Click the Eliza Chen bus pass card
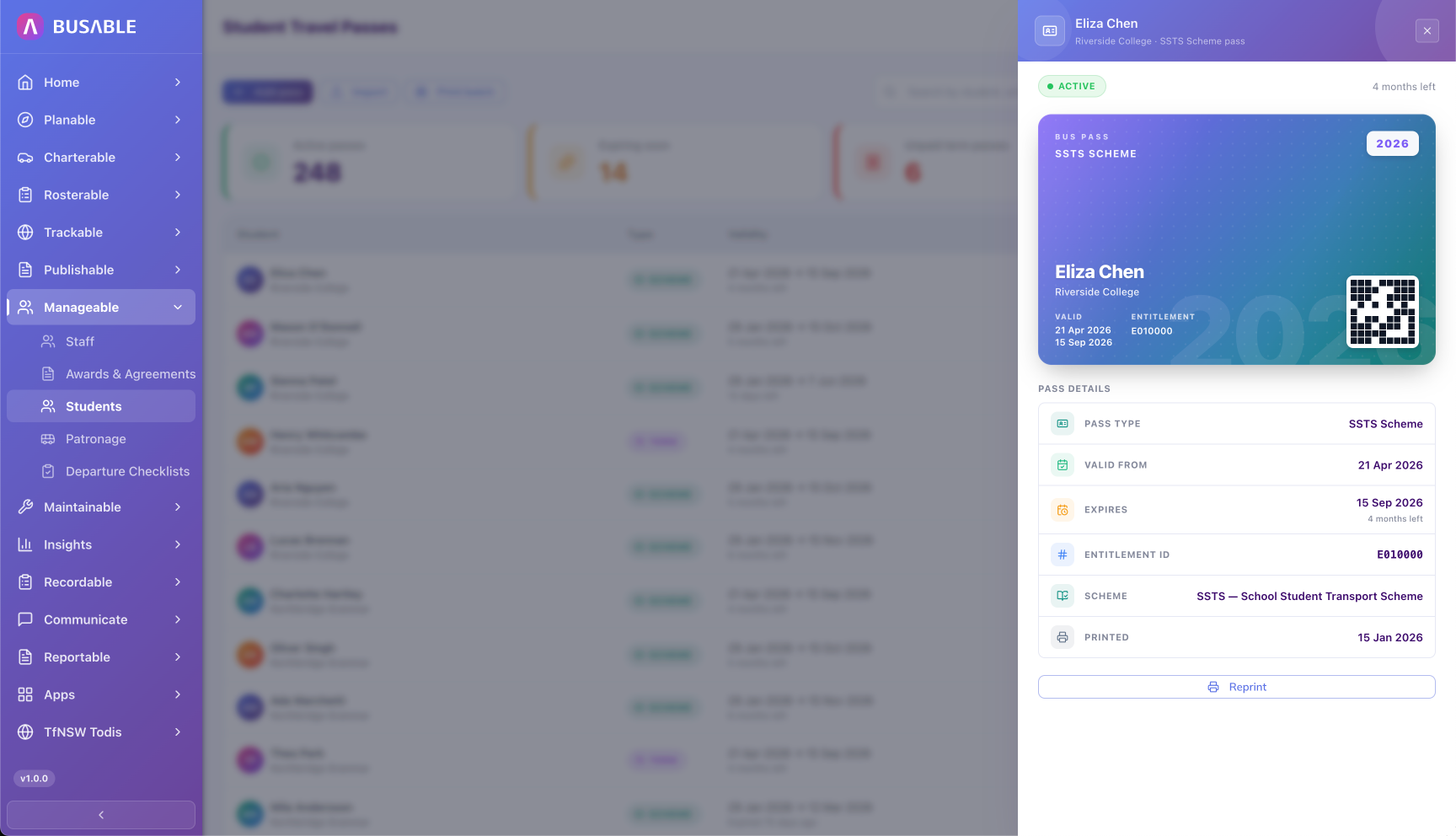Image resolution: width=1456 pixels, height=836 pixels. [x=1236, y=239]
